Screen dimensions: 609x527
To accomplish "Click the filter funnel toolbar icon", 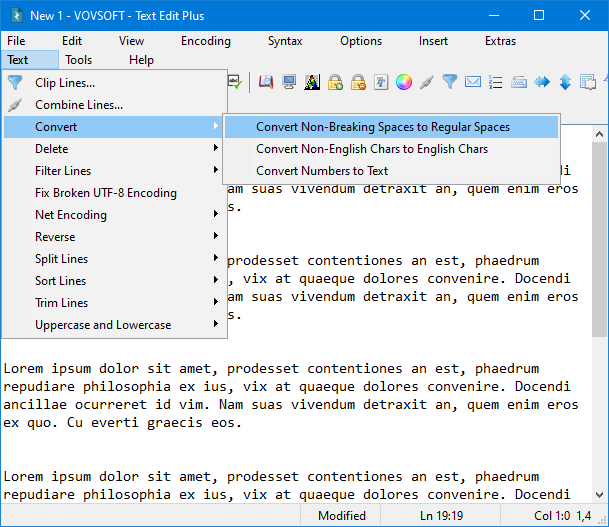I will (450, 82).
